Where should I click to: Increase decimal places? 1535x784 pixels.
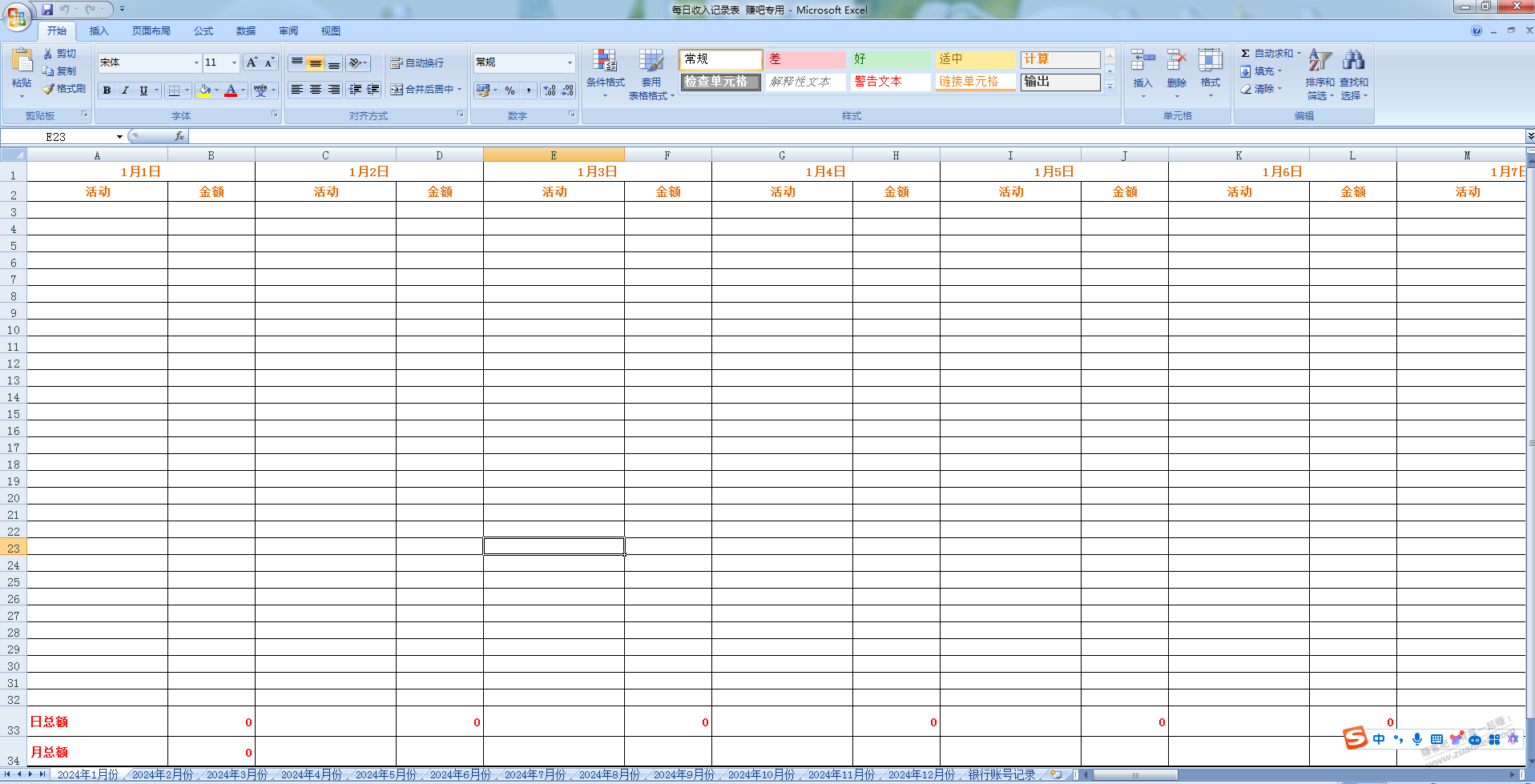(x=550, y=90)
